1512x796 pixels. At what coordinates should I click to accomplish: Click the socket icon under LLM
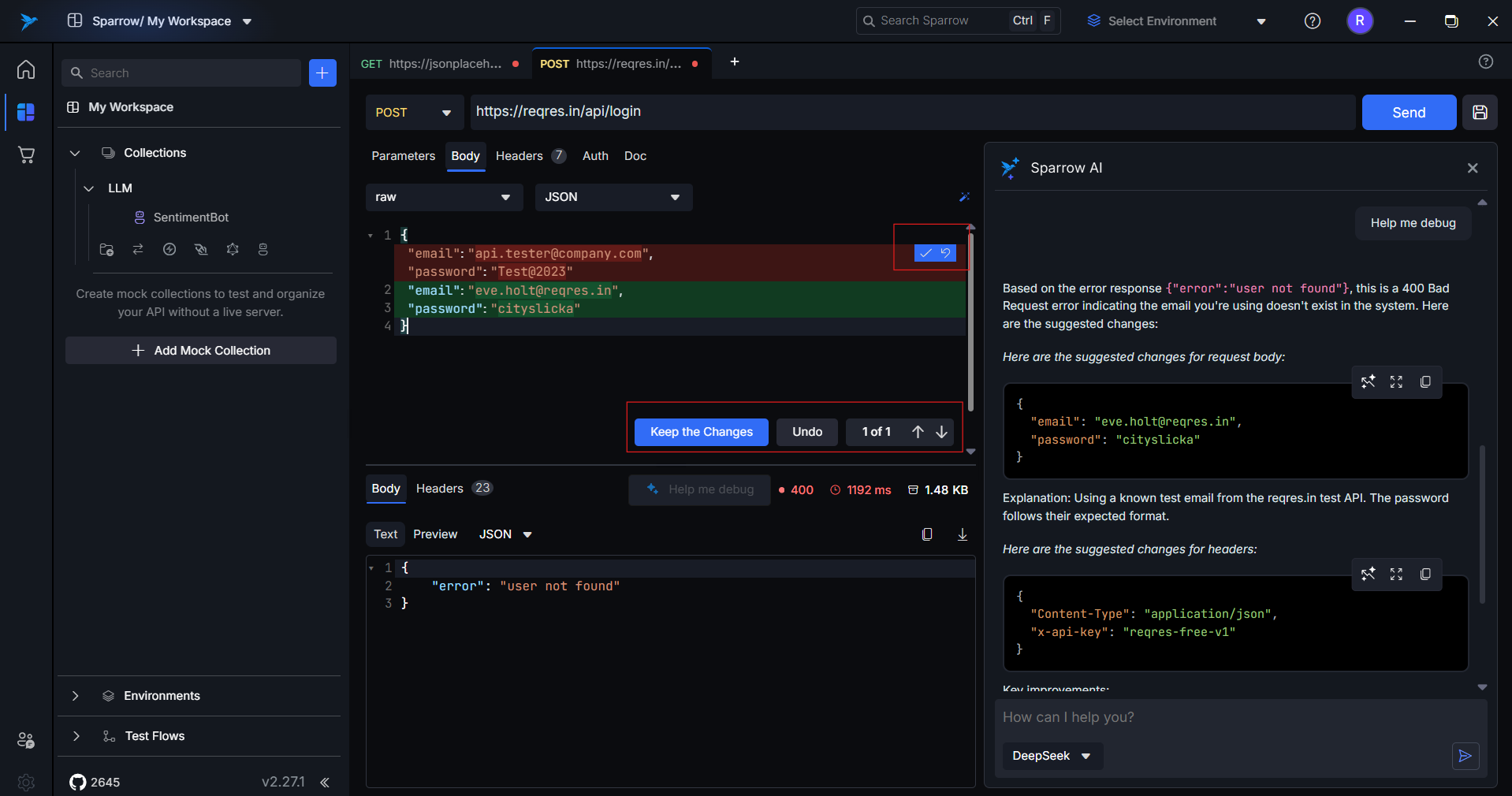pyautogui.click(x=201, y=249)
